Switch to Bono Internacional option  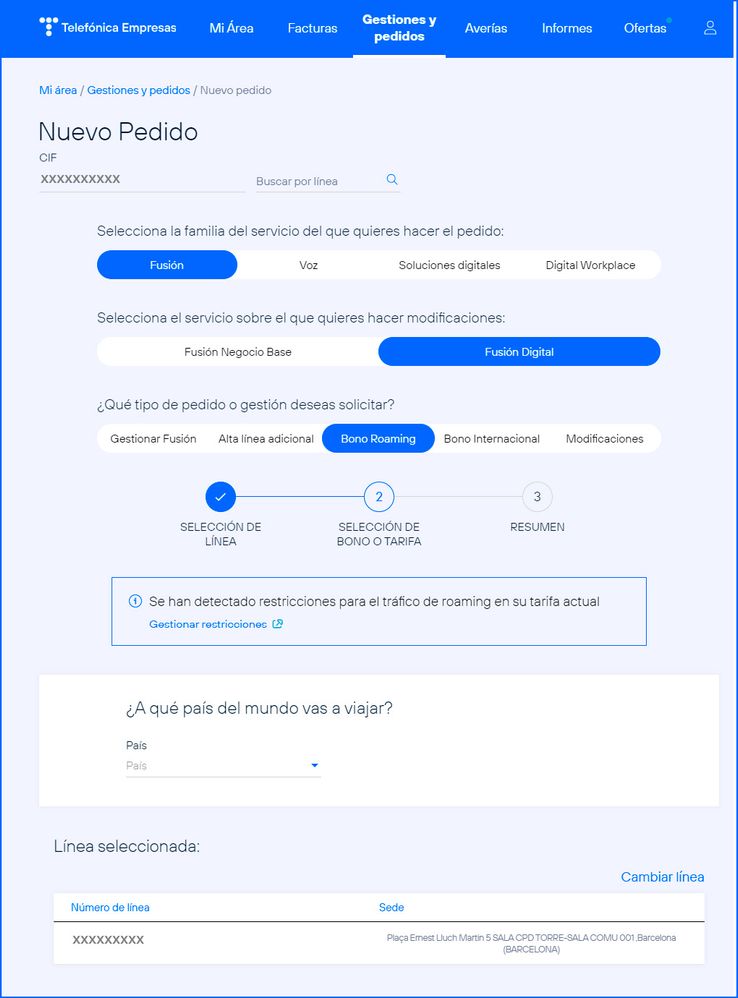(x=491, y=439)
